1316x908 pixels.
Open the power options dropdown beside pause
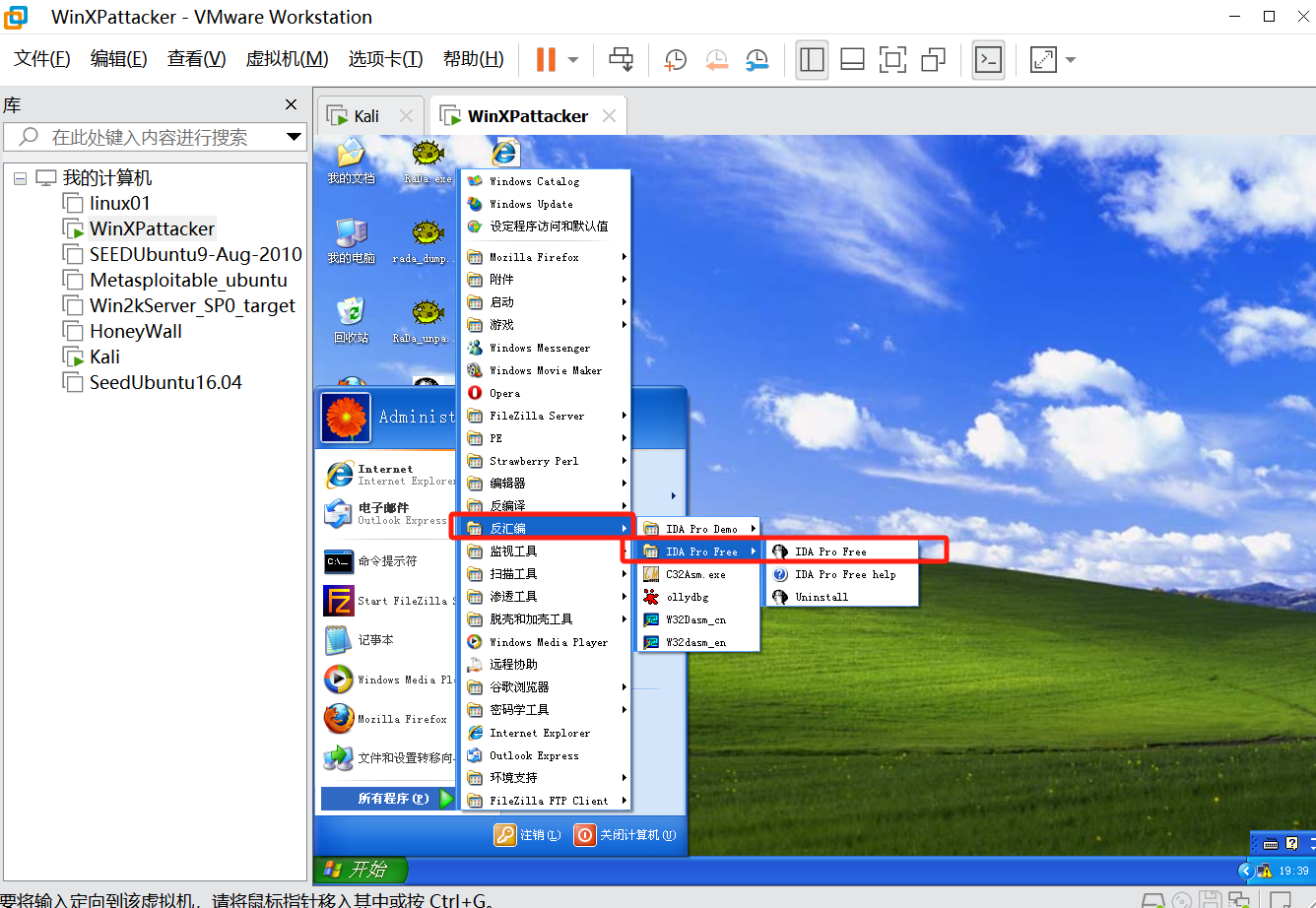point(573,60)
